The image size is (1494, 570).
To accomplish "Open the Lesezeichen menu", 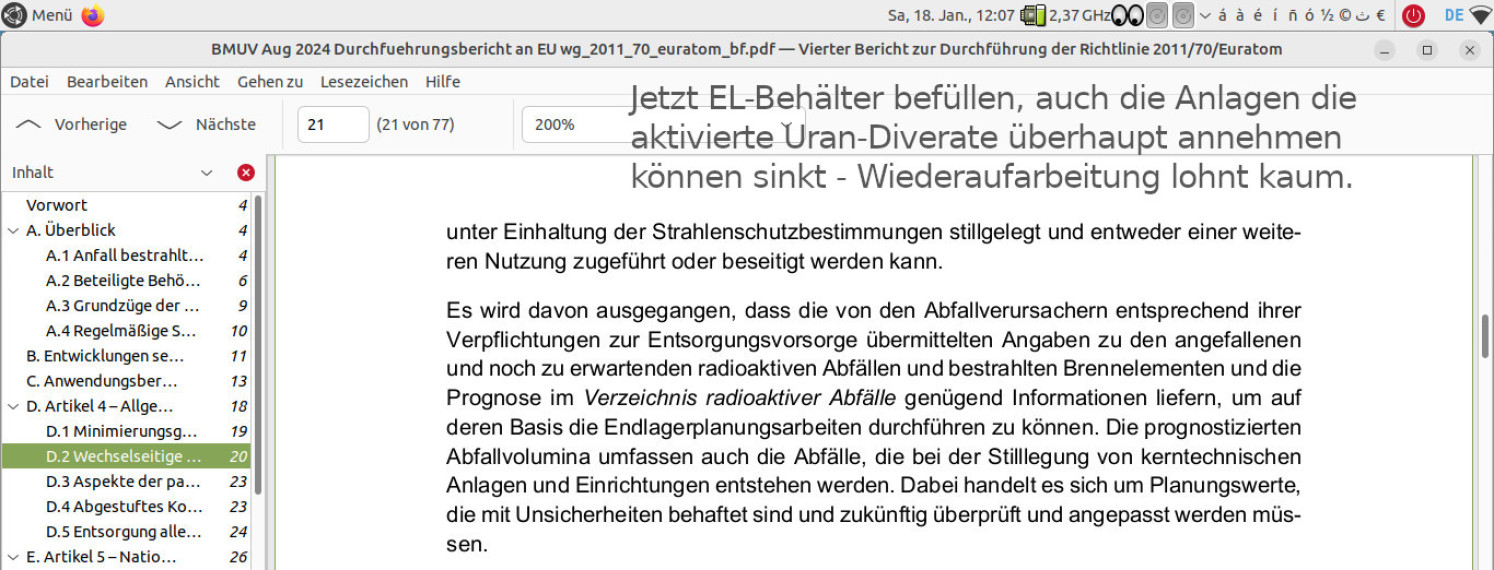I will click(x=363, y=82).
